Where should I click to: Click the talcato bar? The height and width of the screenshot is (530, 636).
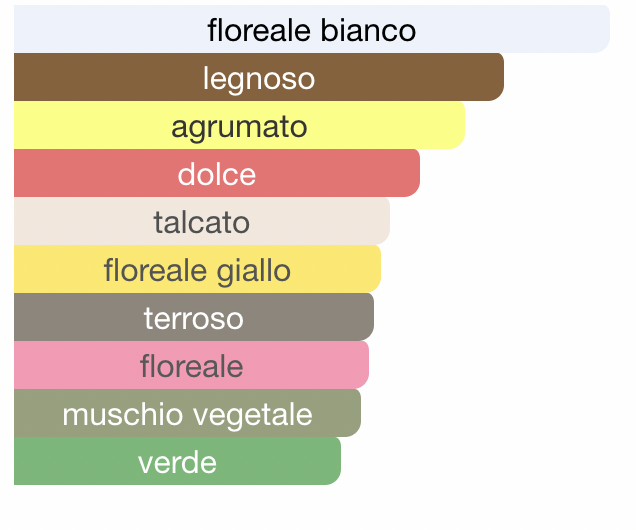click(x=202, y=221)
